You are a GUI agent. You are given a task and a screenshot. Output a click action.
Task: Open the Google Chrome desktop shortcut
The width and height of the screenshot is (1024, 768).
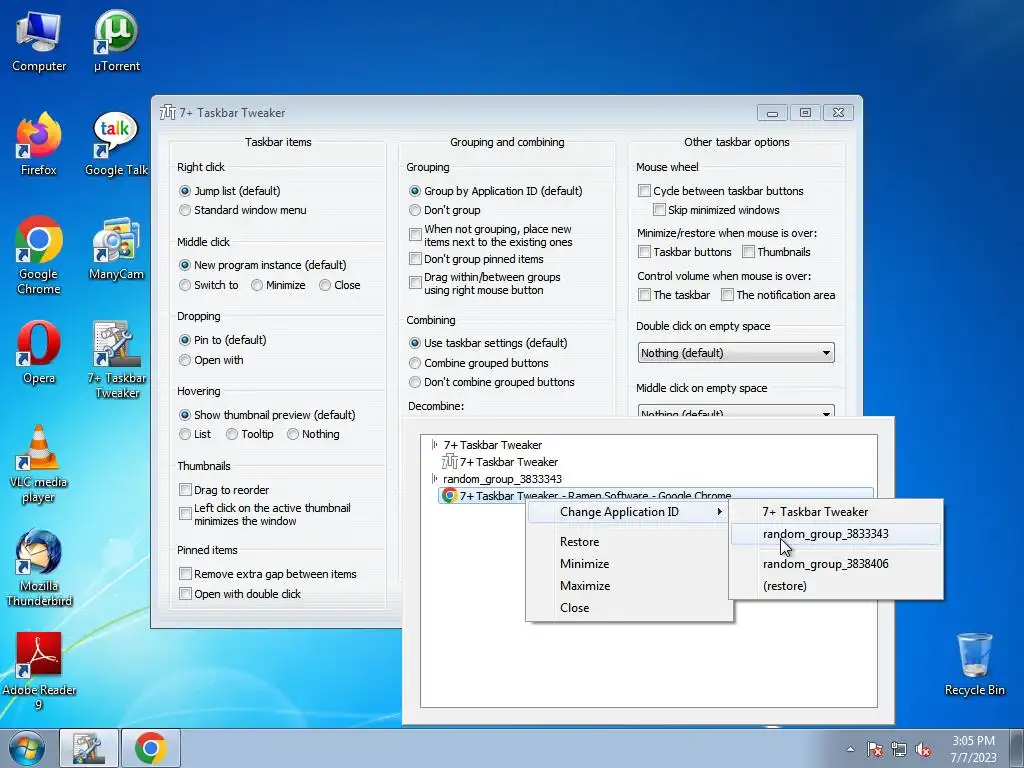coord(39,255)
